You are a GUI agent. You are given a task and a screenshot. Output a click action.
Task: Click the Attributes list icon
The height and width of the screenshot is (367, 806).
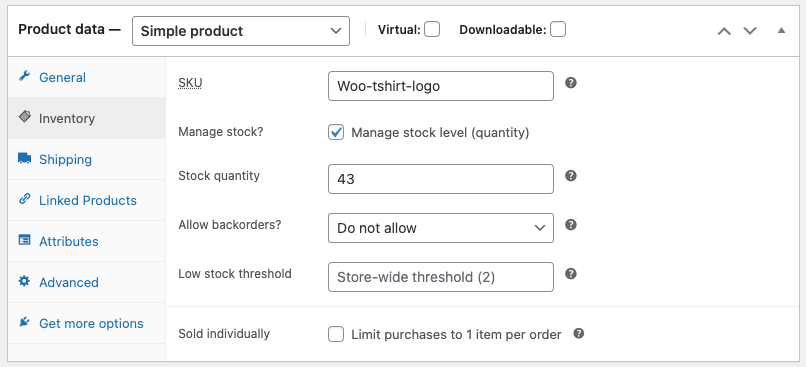[24, 240]
